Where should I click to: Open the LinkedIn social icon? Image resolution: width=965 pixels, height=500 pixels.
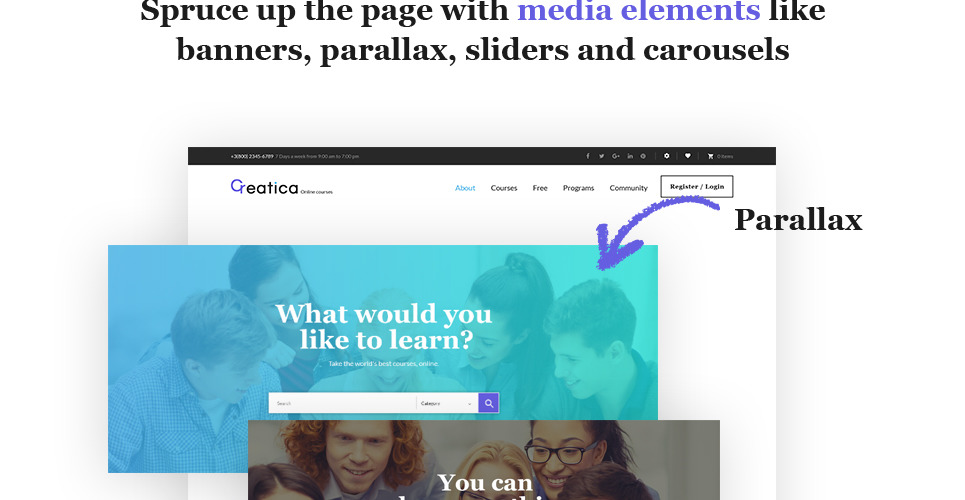coord(630,156)
